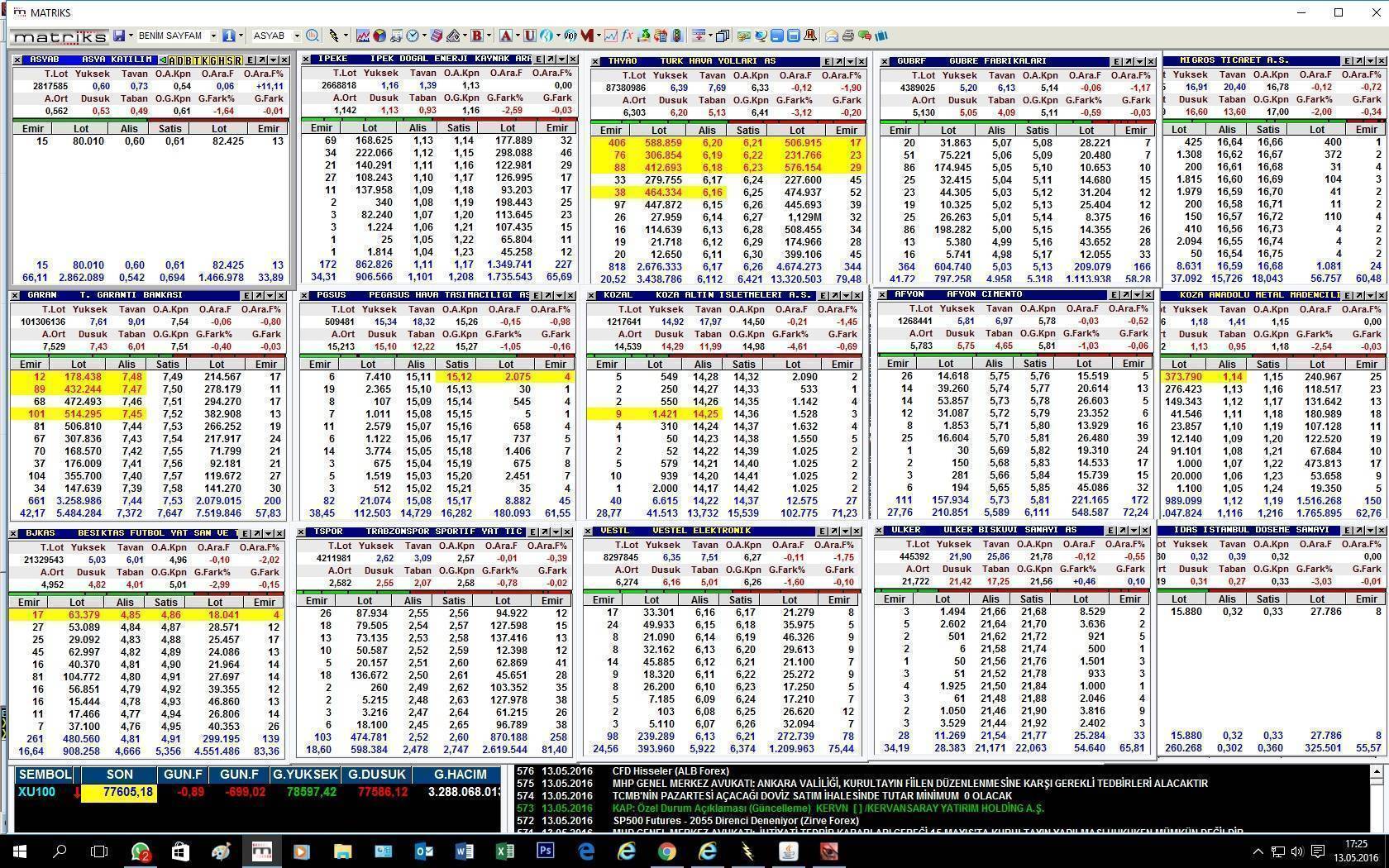The height and width of the screenshot is (868, 1389).
Task: Click the fx formula icon
Action: (627, 36)
